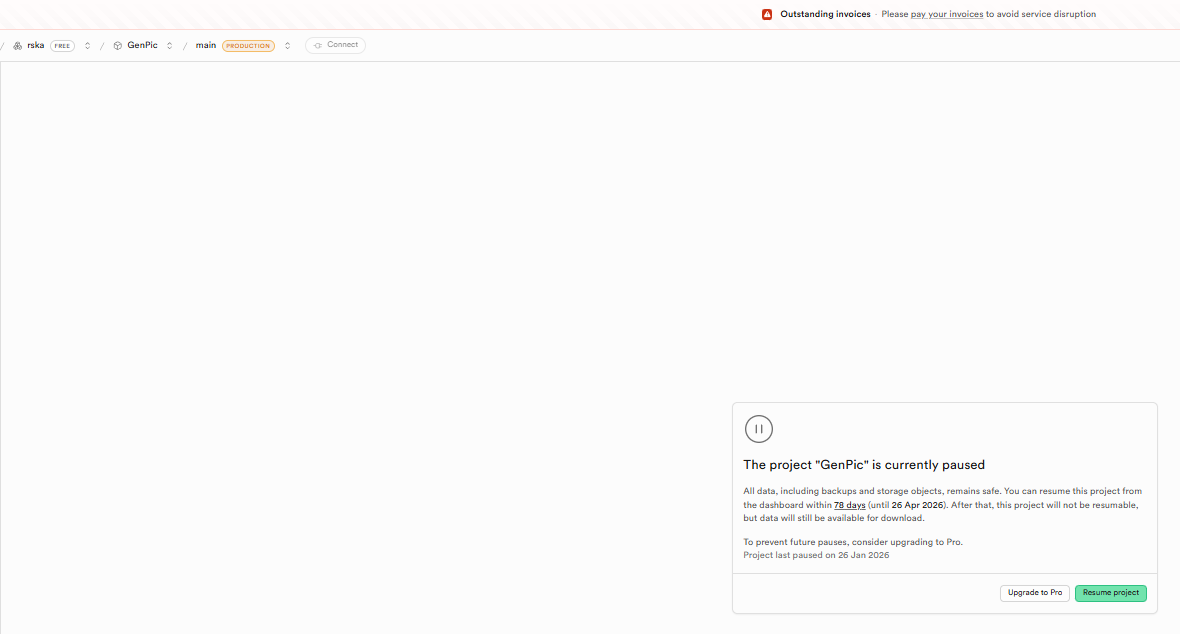Click the red outstanding invoices warning icon
The image size is (1180, 634).
click(767, 14)
